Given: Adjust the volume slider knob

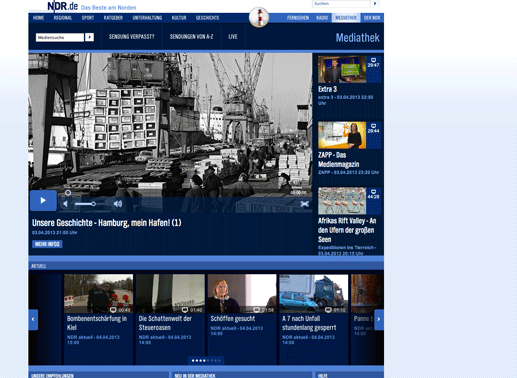Looking at the screenshot, I should pos(93,204).
